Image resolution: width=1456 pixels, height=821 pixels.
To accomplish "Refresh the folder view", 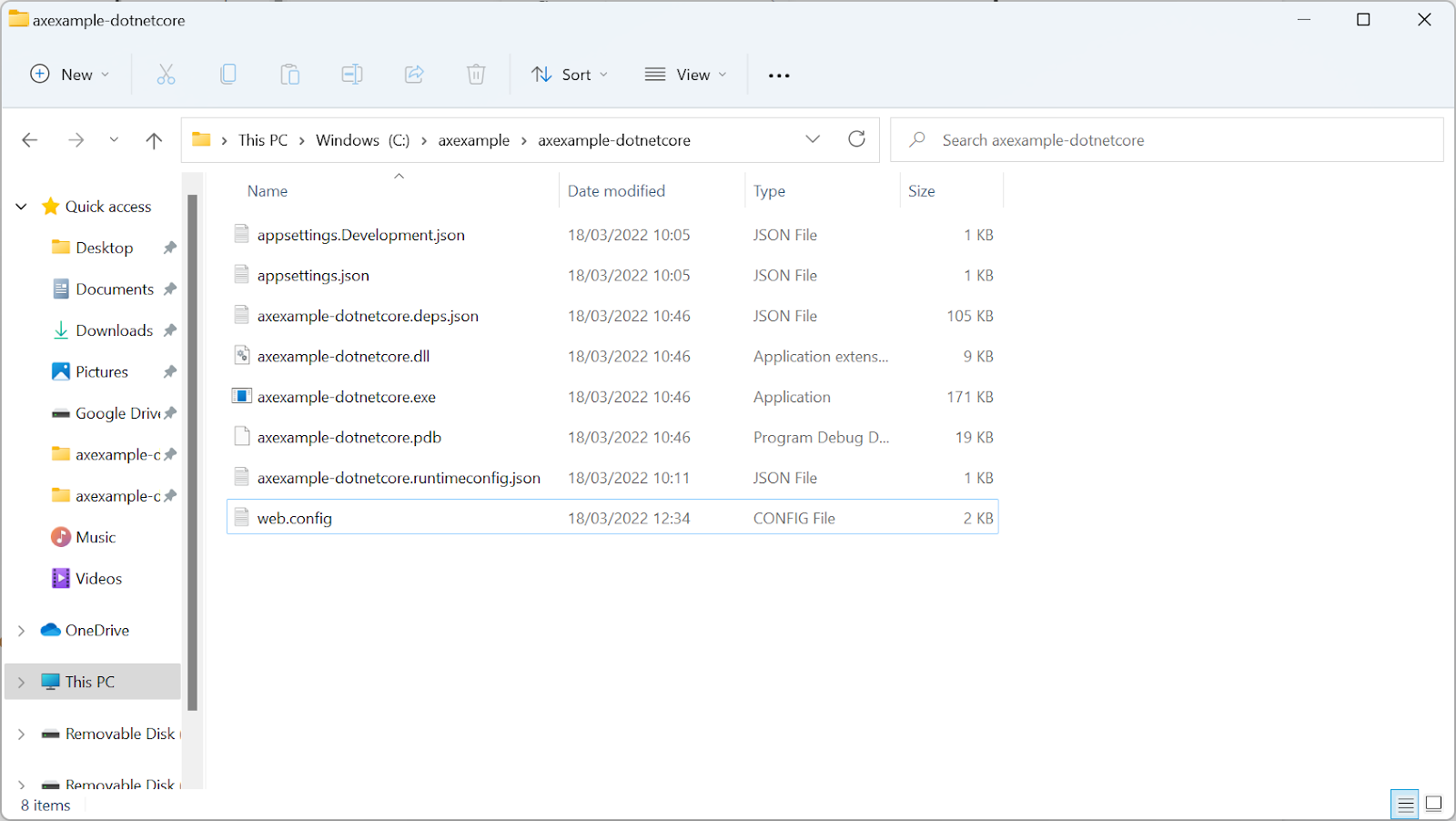I will pyautogui.click(x=856, y=139).
